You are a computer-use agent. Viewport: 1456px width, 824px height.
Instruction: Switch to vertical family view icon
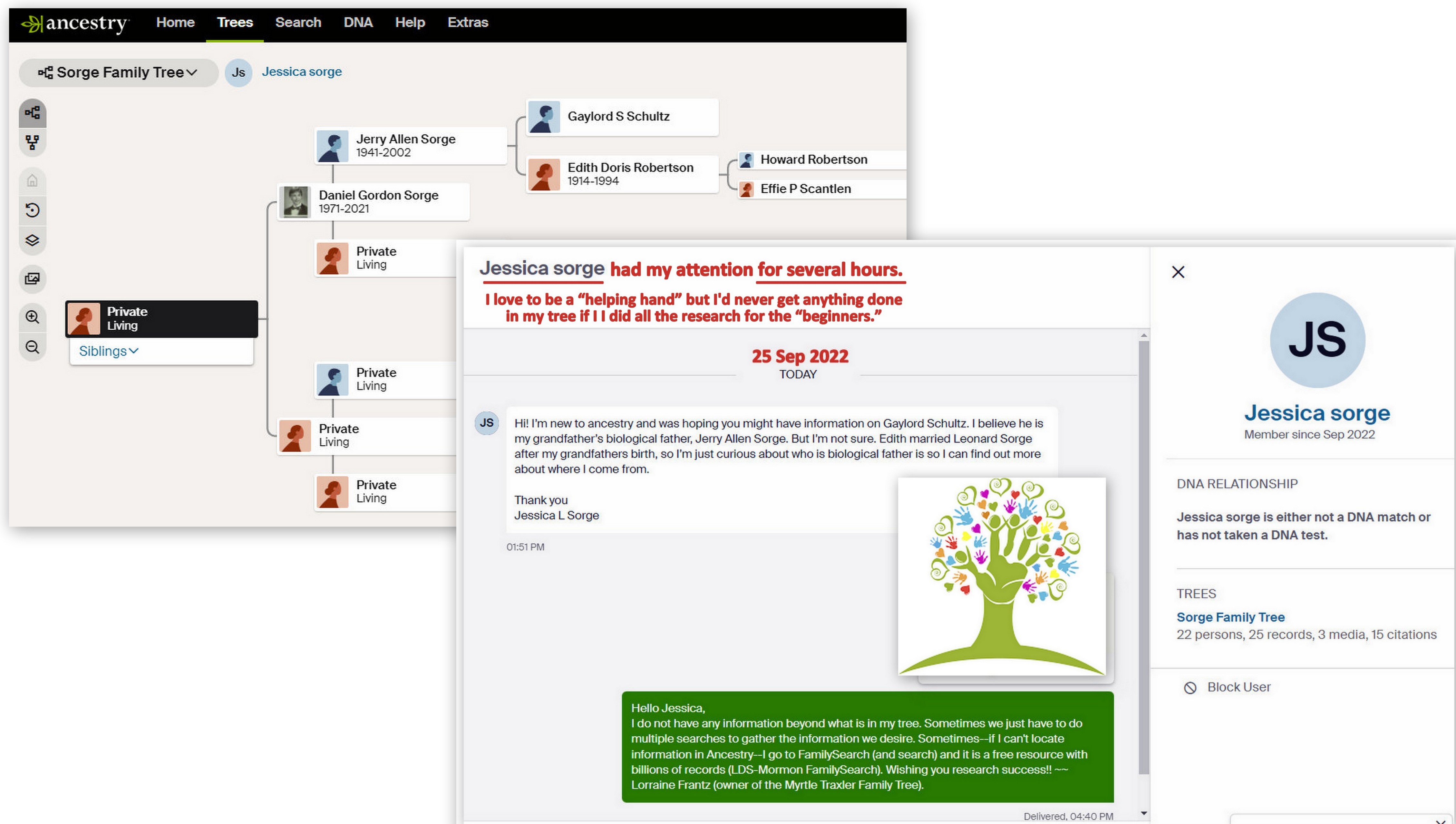click(32, 142)
